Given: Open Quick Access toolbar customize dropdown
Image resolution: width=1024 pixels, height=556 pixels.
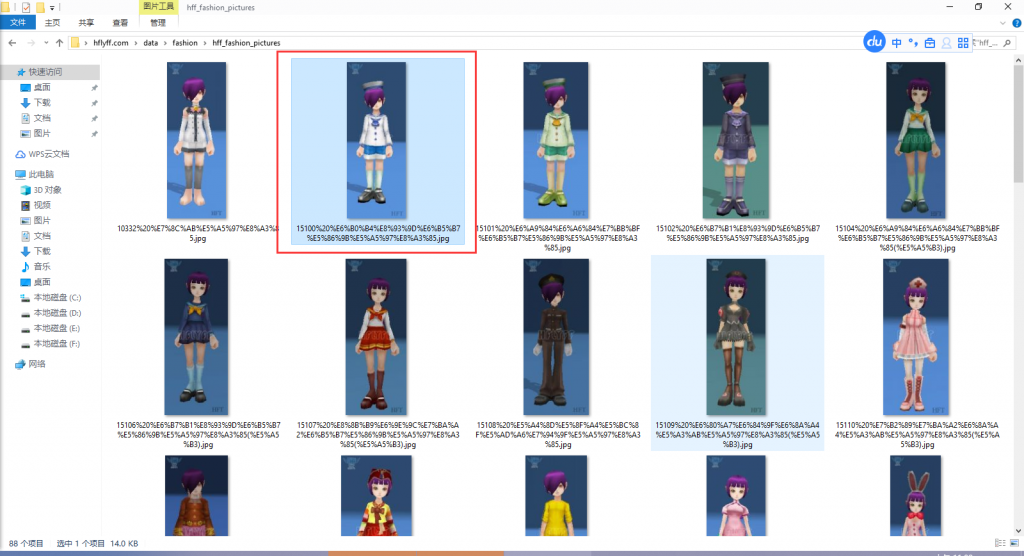Looking at the screenshot, I should click(52, 8).
